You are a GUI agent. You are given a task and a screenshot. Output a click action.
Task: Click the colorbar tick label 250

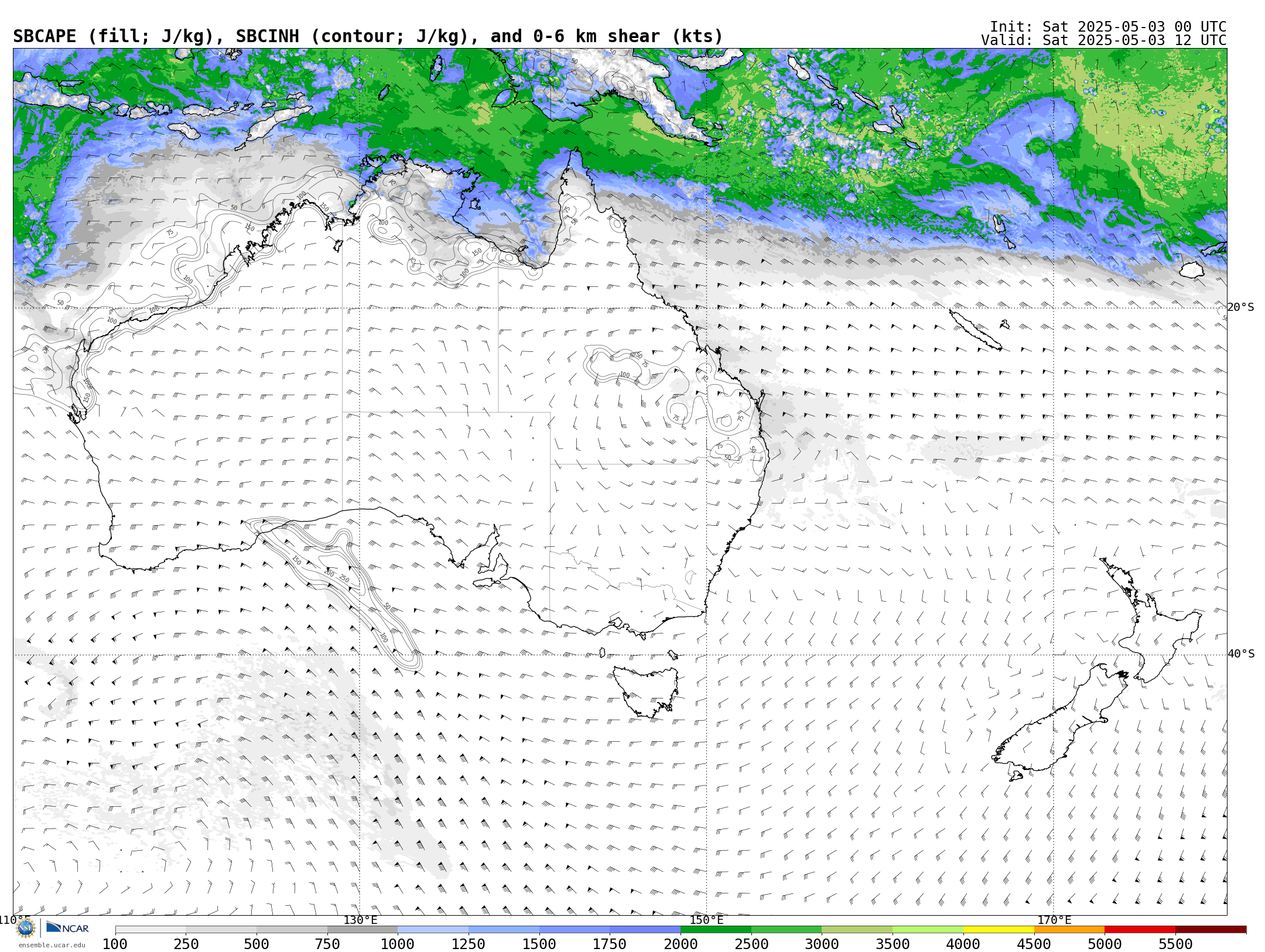coord(186,944)
